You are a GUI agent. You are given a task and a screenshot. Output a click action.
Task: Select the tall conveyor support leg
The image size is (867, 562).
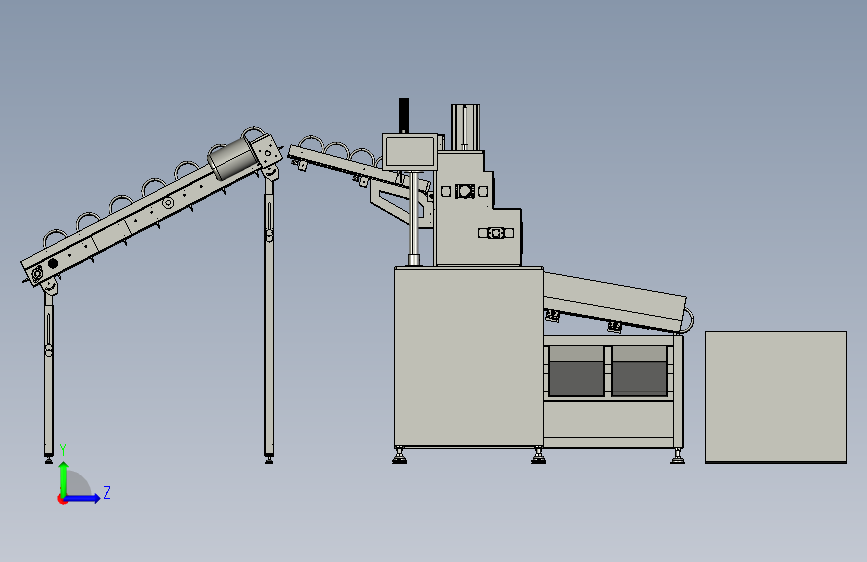tap(269, 318)
